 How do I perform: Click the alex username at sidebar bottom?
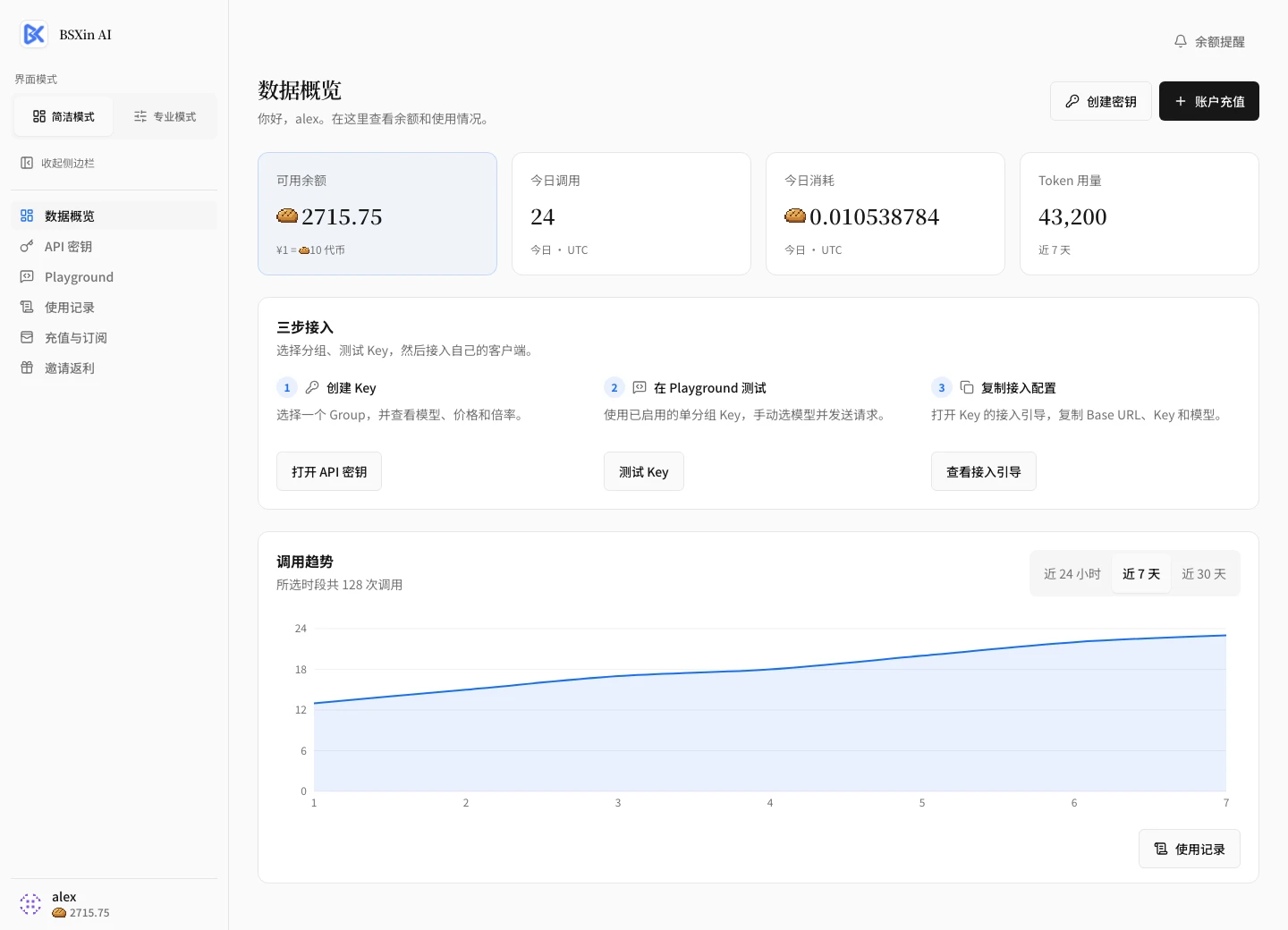pyautogui.click(x=64, y=897)
